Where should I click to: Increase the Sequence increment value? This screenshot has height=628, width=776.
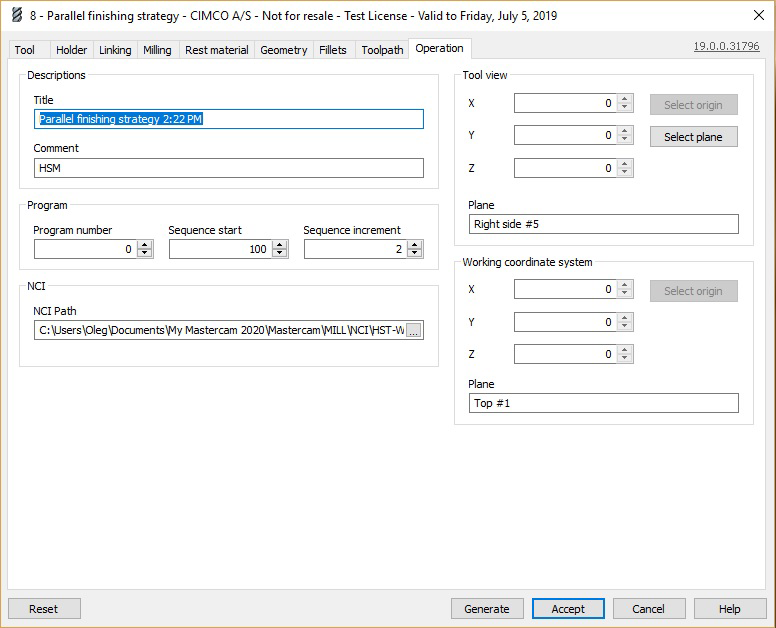coord(415,245)
